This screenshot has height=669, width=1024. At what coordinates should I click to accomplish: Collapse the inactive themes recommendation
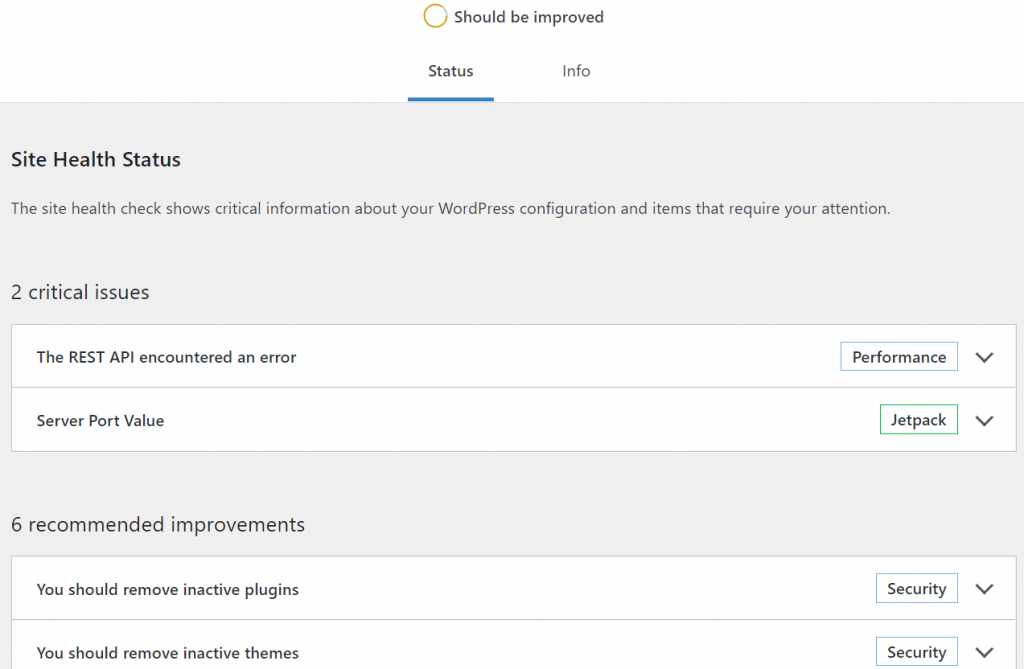pyautogui.click(x=984, y=652)
